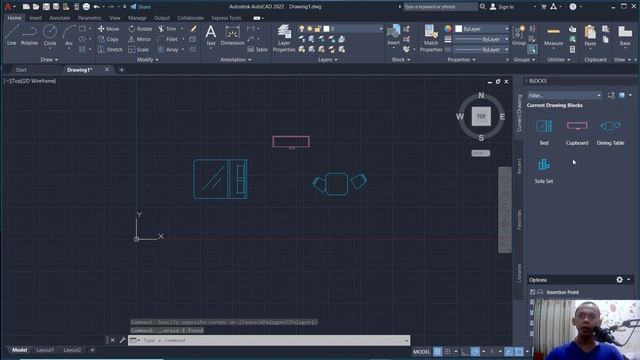Click the Stretch tool

(110, 49)
